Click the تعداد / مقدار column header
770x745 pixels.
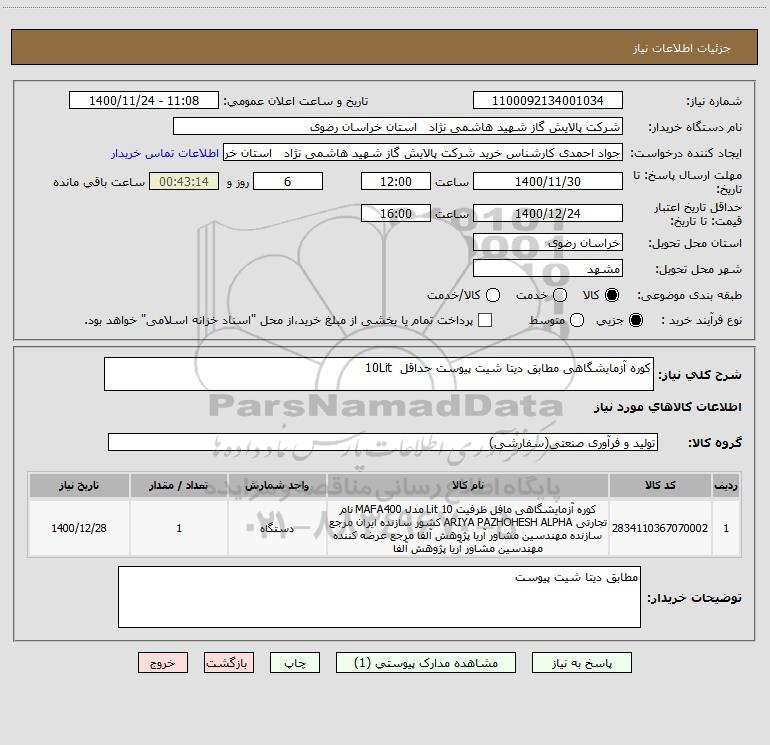pyautogui.click(x=179, y=485)
